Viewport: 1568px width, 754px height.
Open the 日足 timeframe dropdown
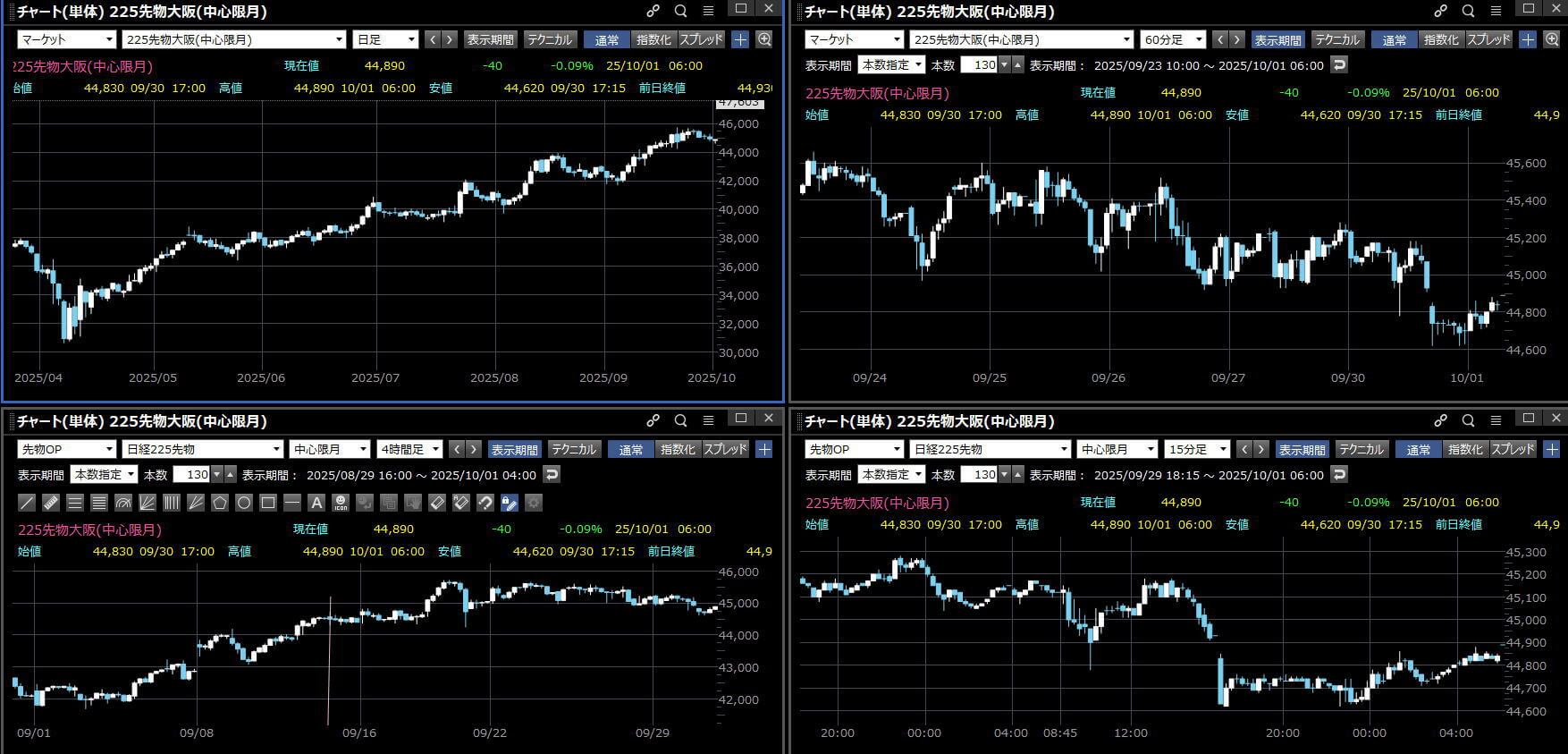coord(386,39)
